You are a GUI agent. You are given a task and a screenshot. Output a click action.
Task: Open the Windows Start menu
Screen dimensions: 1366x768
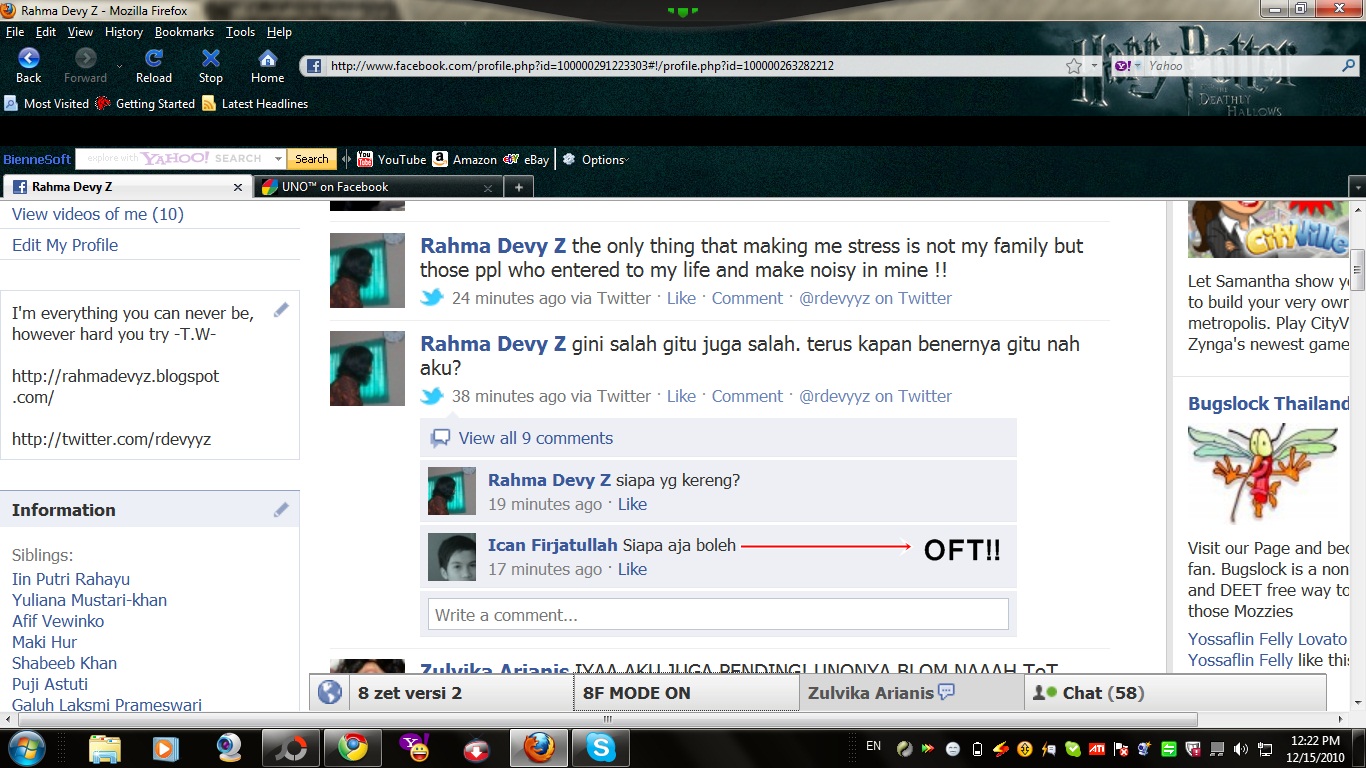tap(26, 747)
